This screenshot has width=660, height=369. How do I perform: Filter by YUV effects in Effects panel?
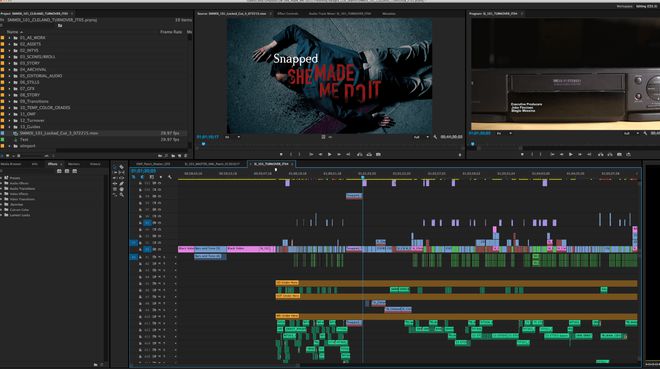pyautogui.click(x=75, y=171)
